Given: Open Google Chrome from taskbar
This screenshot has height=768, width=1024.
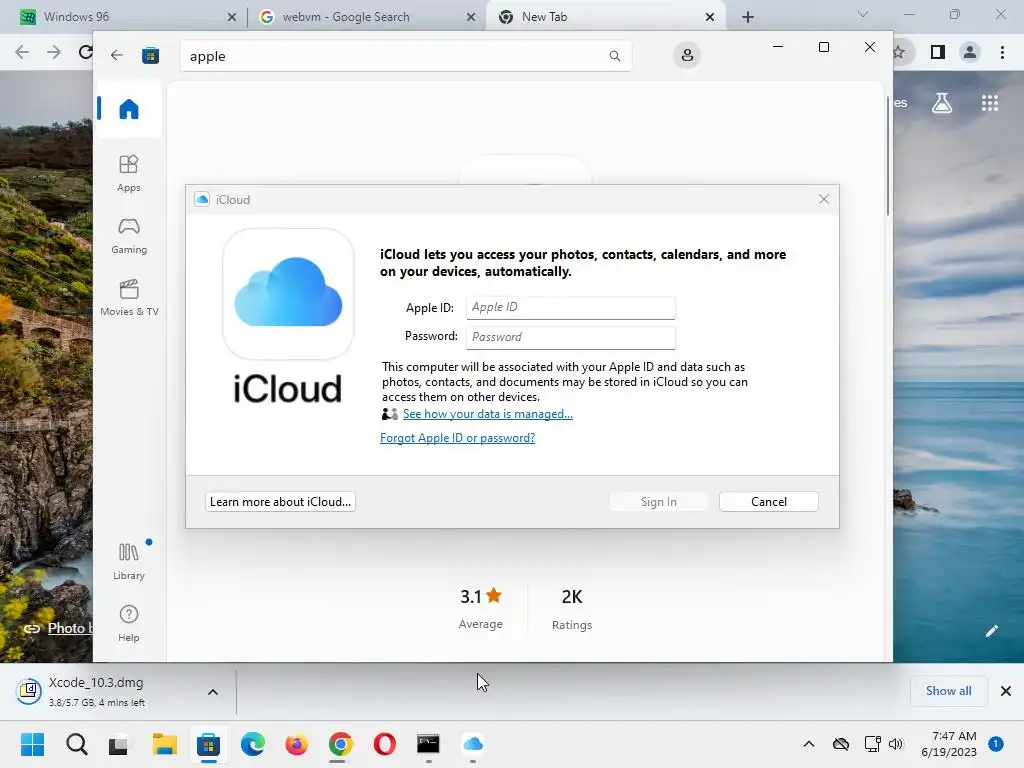Looking at the screenshot, I should [340, 744].
